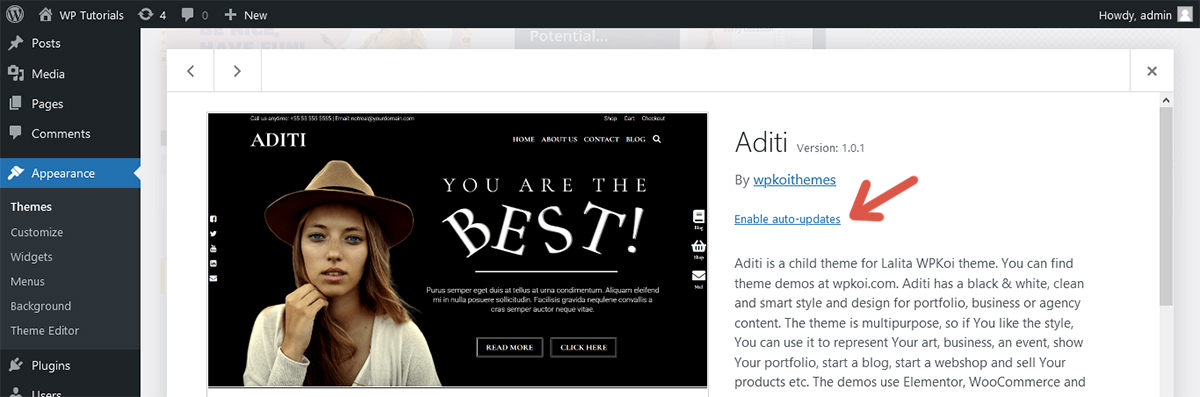Click the + New button in admin bar

(245, 15)
